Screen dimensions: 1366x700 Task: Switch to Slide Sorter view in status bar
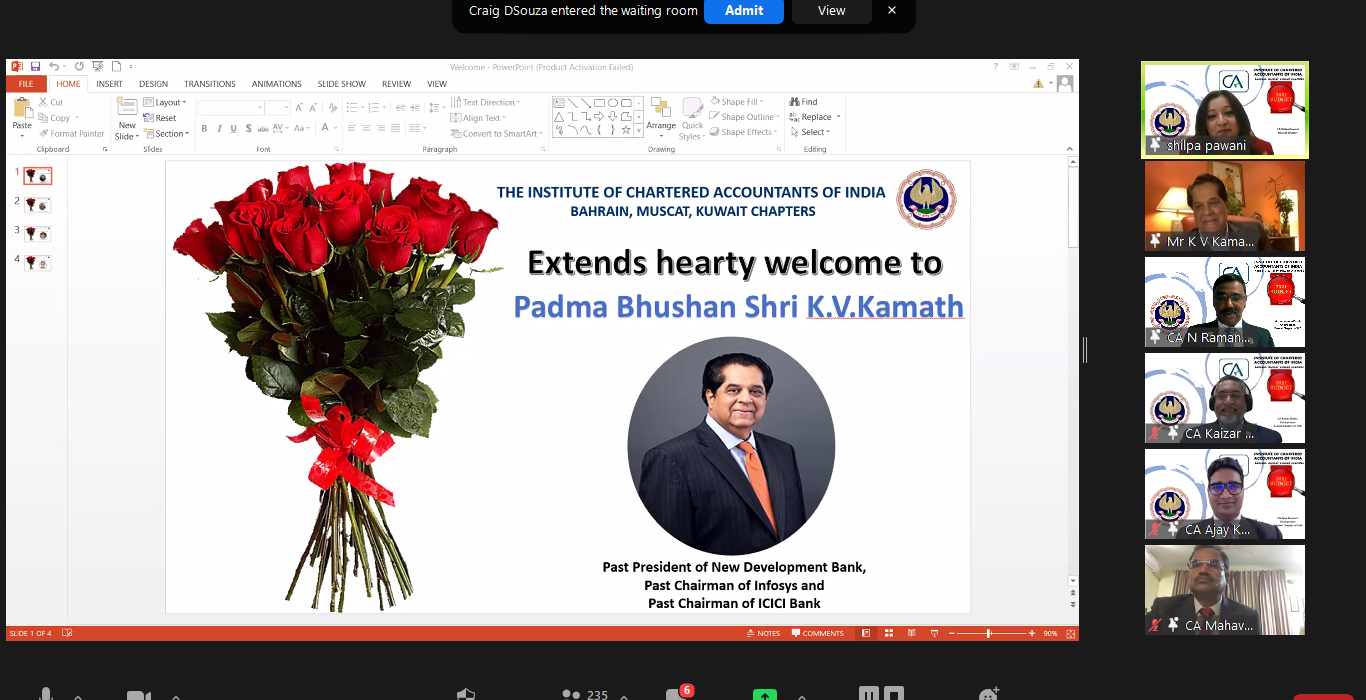click(x=887, y=633)
